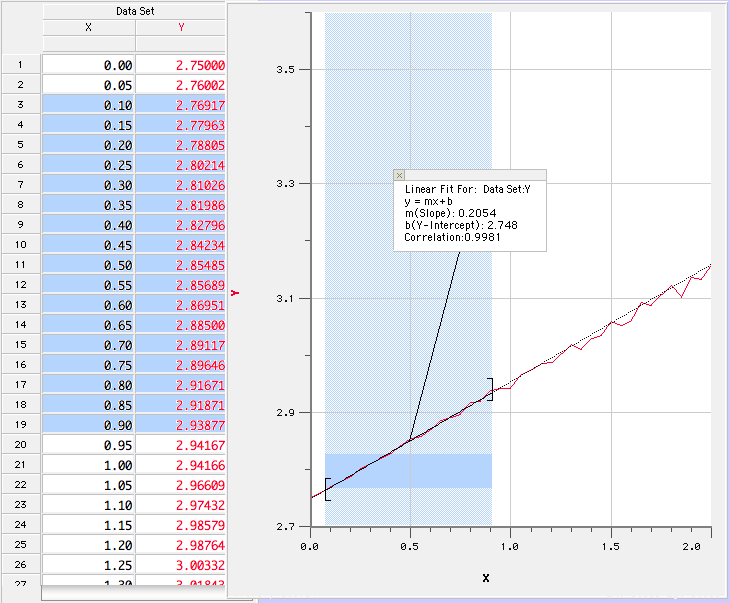Click the X cell containing 1.25

click(88, 565)
